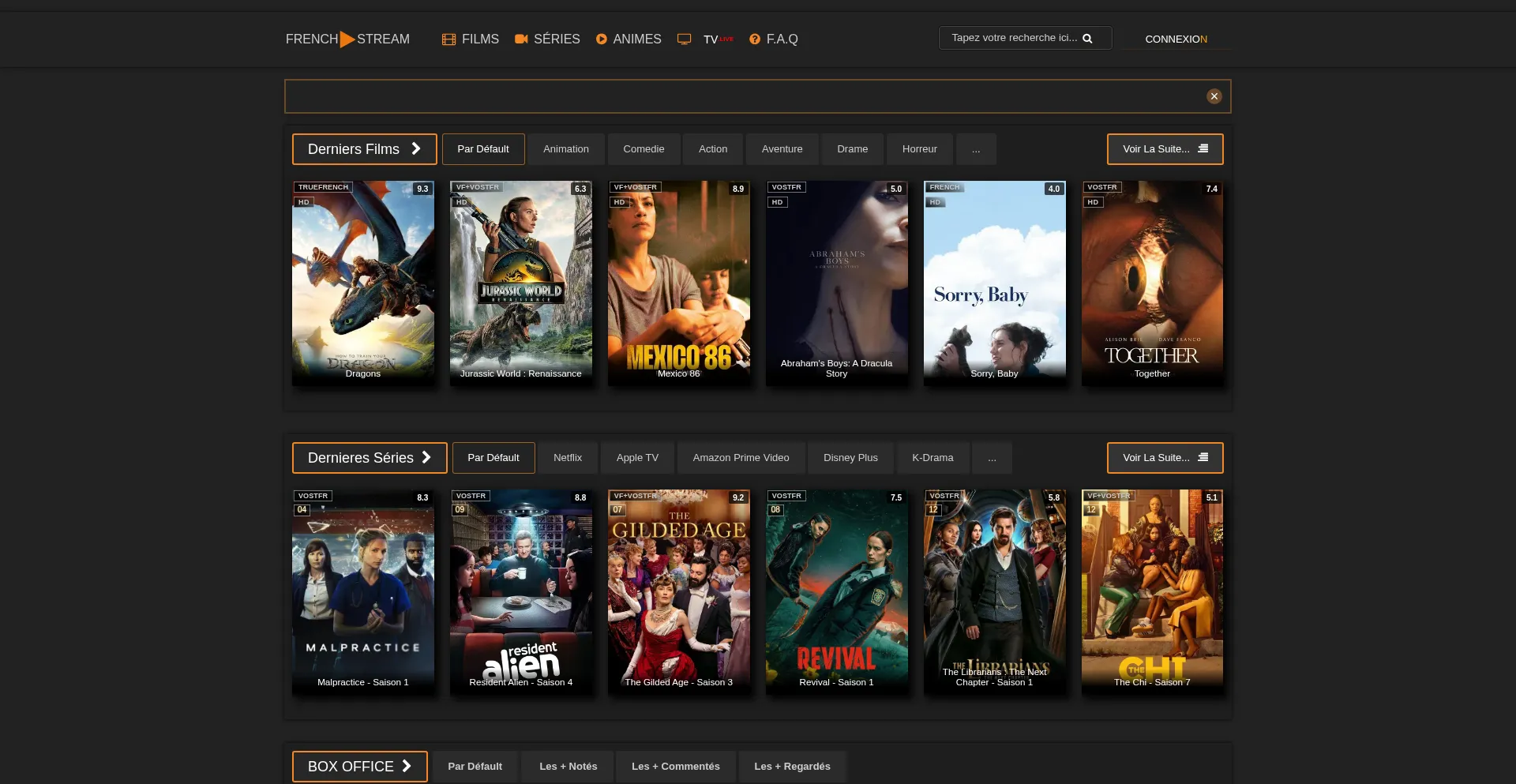Open the SÉRIES menu

click(547, 39)
